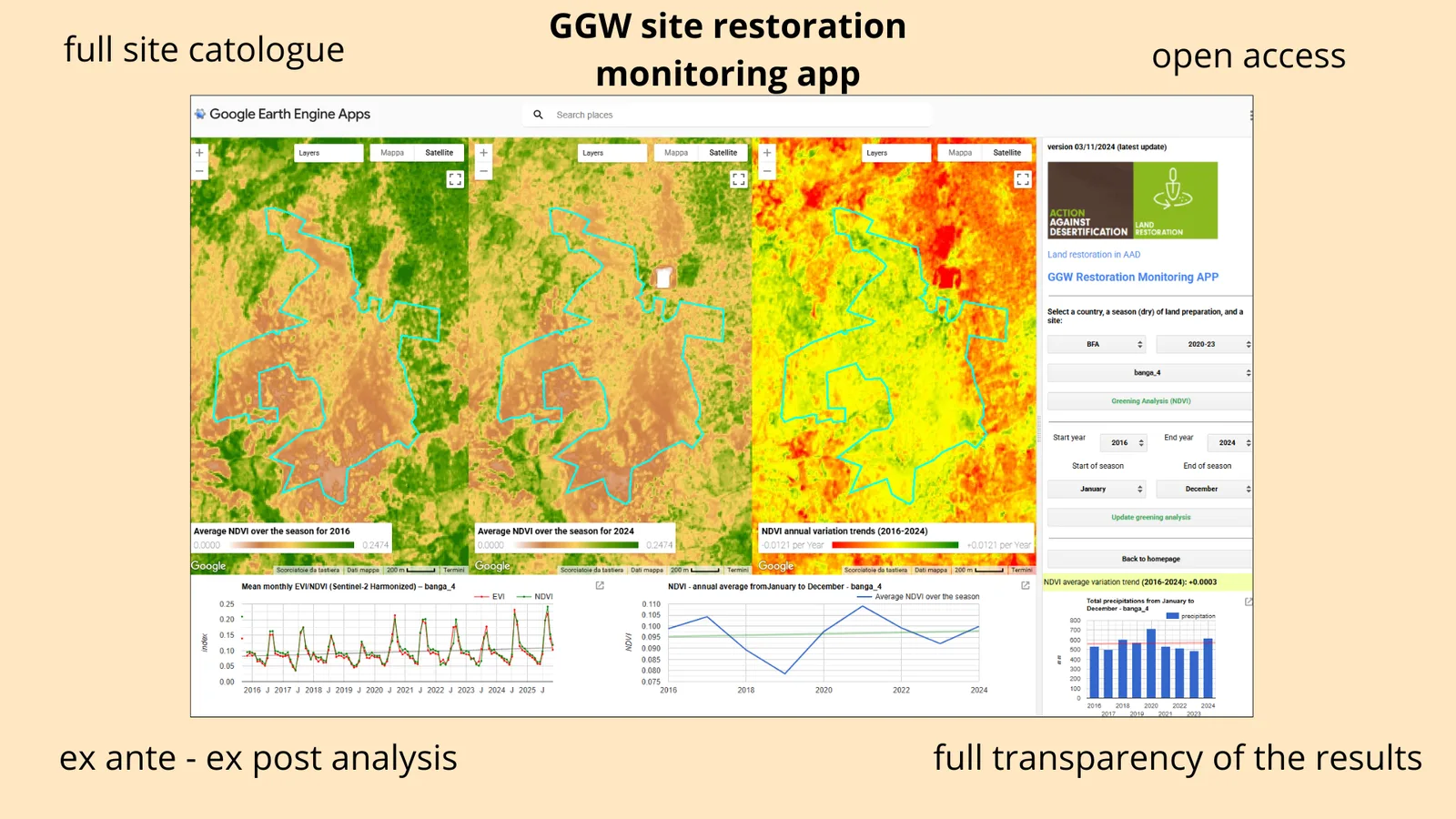This screenshot has height=819, width=1456.
Task: Switch trends map to Mappa view
Action: point(960,153)
